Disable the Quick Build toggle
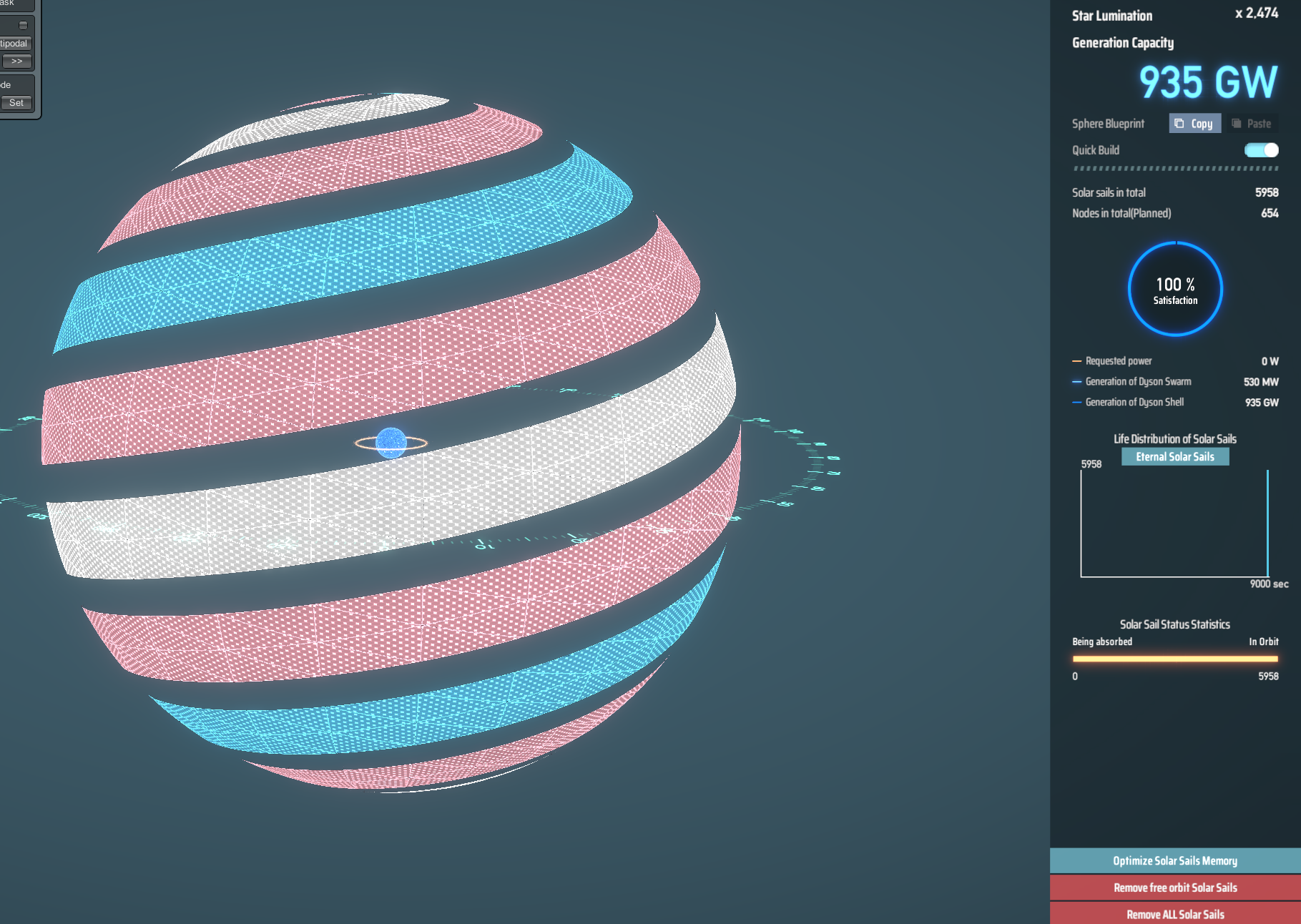1301x924 pixels. tap(1261, 150)
